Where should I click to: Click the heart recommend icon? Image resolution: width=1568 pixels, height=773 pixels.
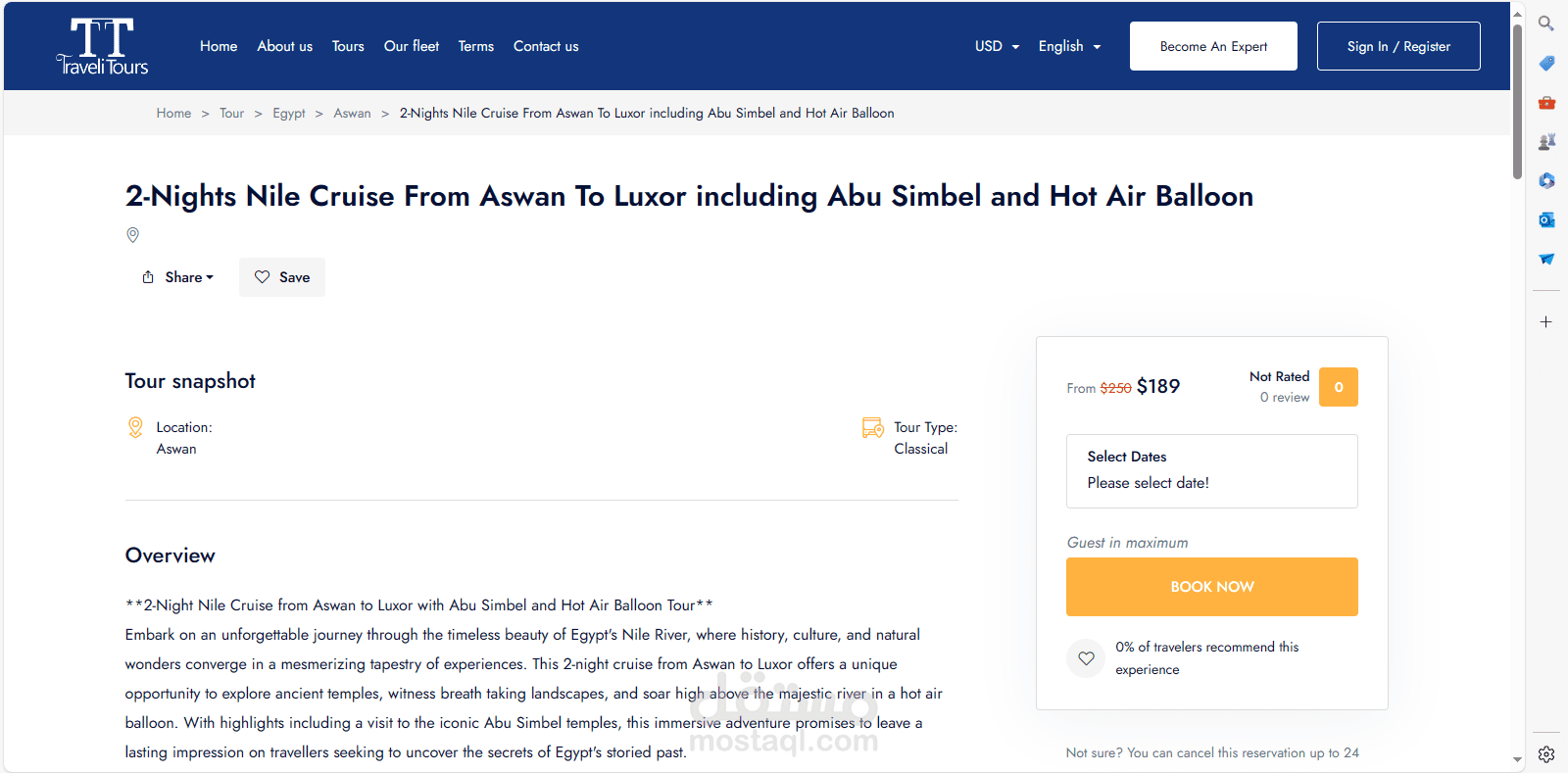1086,658
